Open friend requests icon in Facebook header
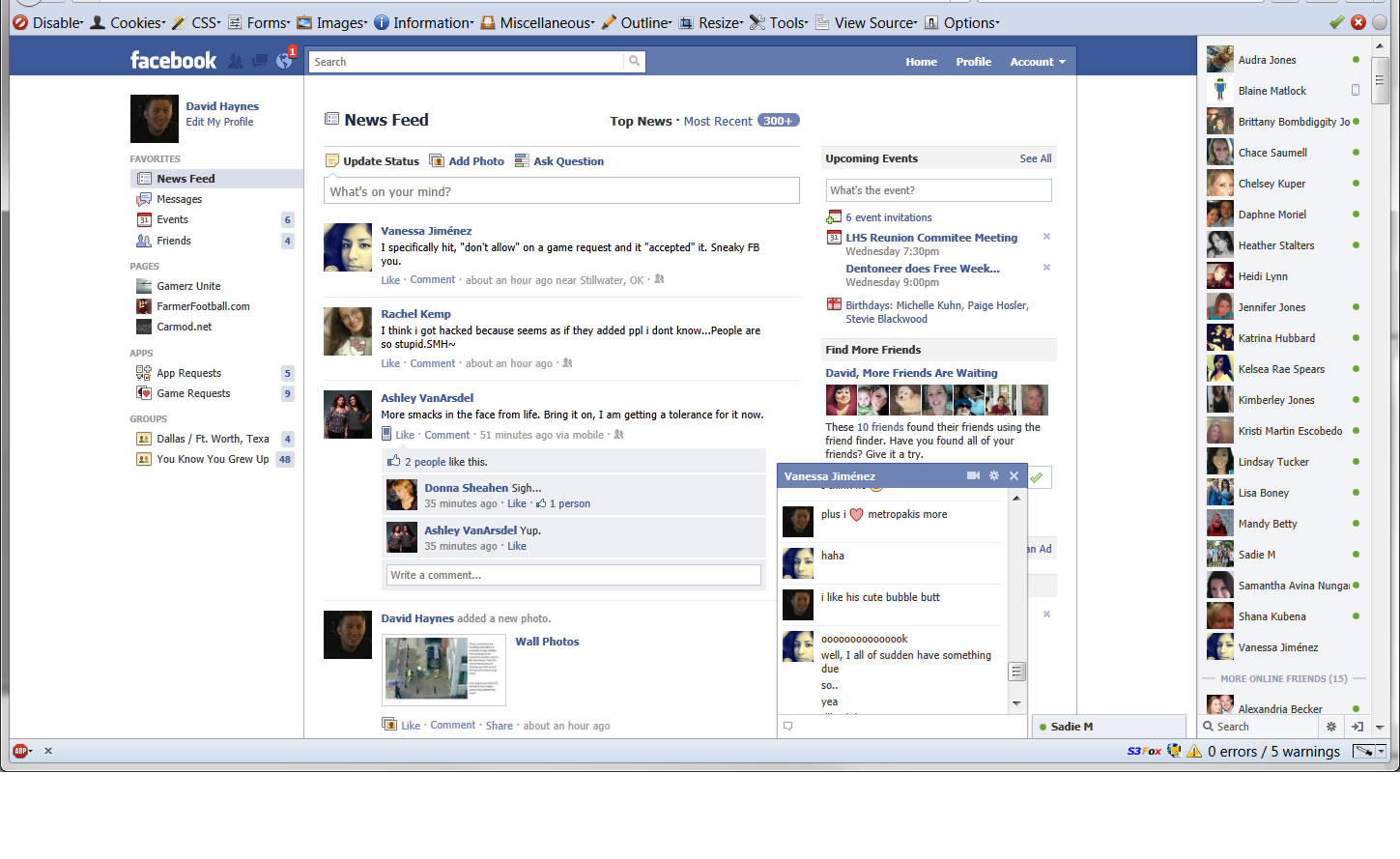Viewport: 1400px width, 859px height. (x=236, y=61)
